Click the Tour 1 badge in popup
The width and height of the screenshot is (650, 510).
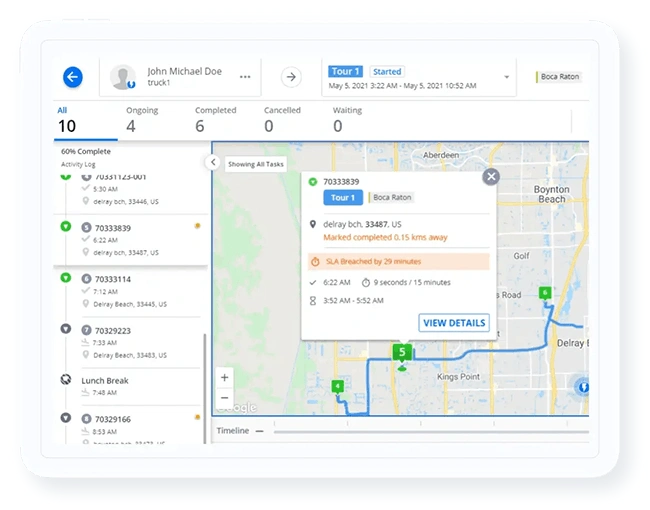click(x=343, y=198)
